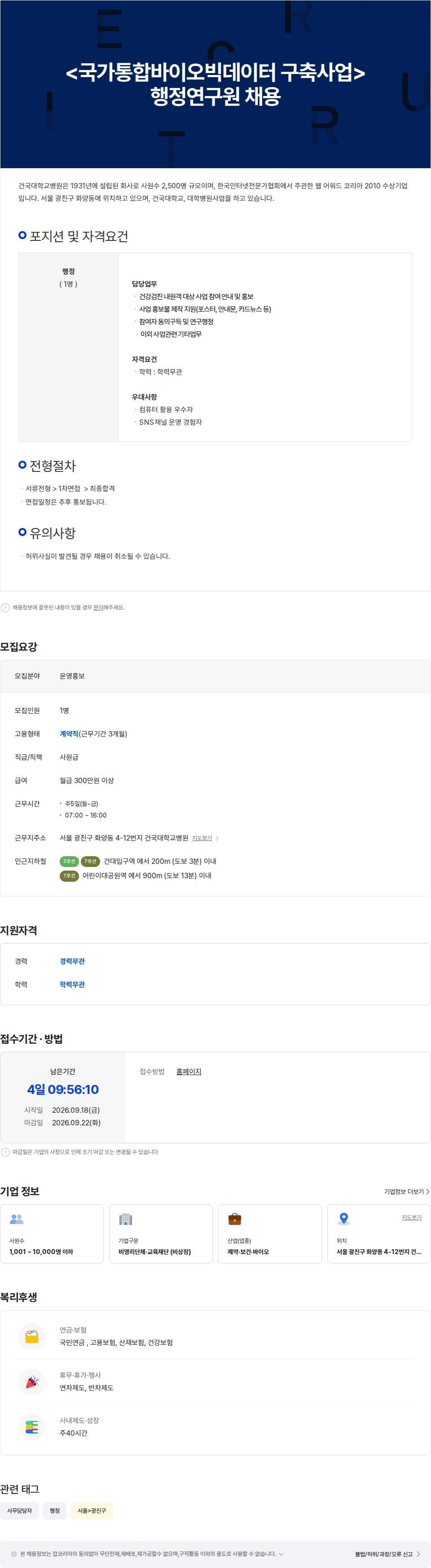Click the 1,001 ~ 10,000명 이하 employee count

[41, 1251]
